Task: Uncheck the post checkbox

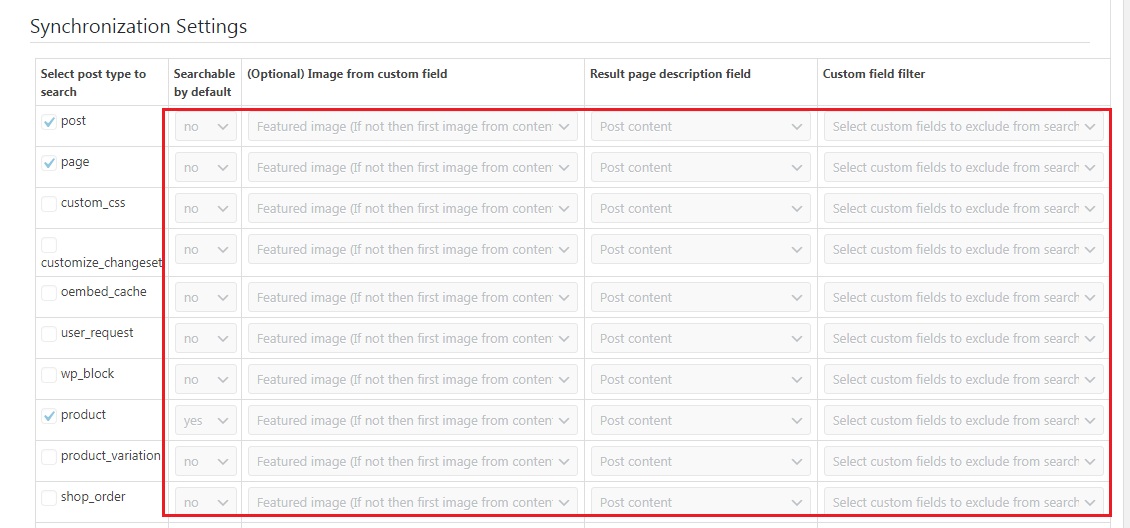Action: [49, 122]
